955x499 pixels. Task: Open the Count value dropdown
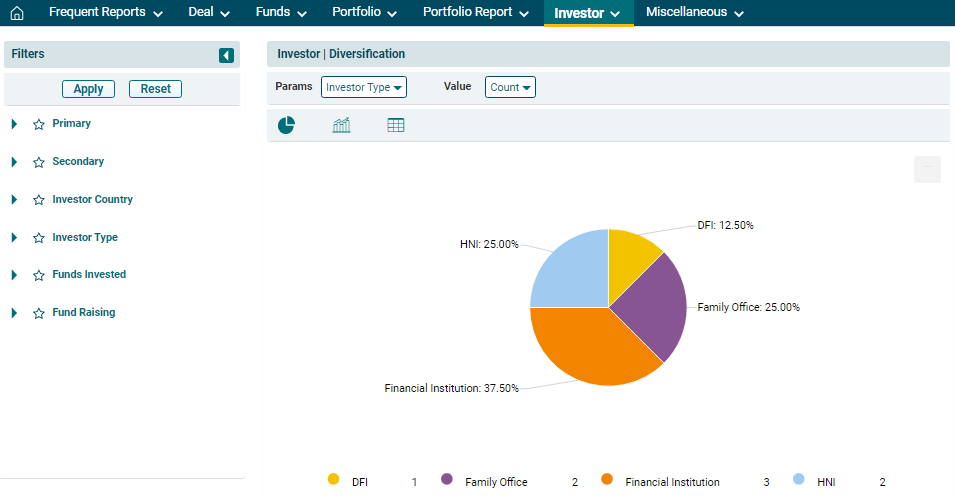click(x=510, y=87)
